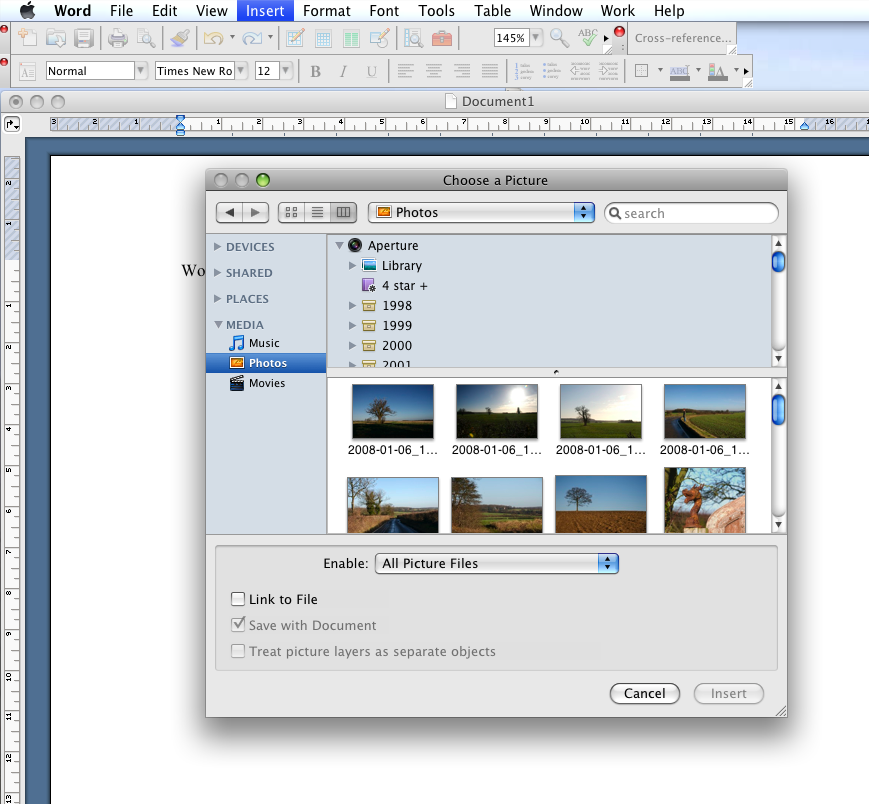The image size is (869, 804).
Task: Toggle the Save with Document checkbox
Action: click(238, 625)
